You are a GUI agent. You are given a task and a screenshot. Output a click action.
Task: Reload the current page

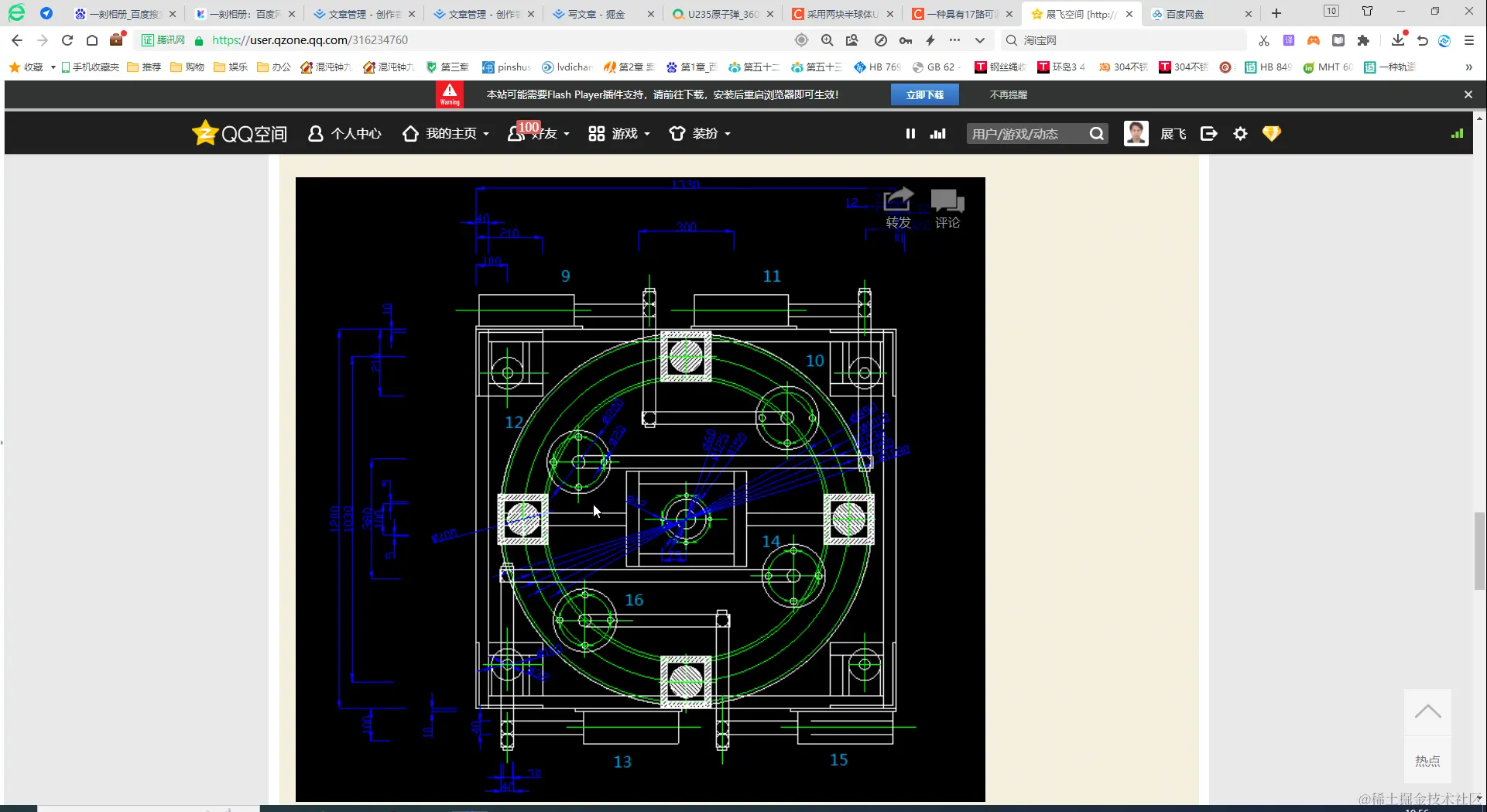click(x=67, y=40)
